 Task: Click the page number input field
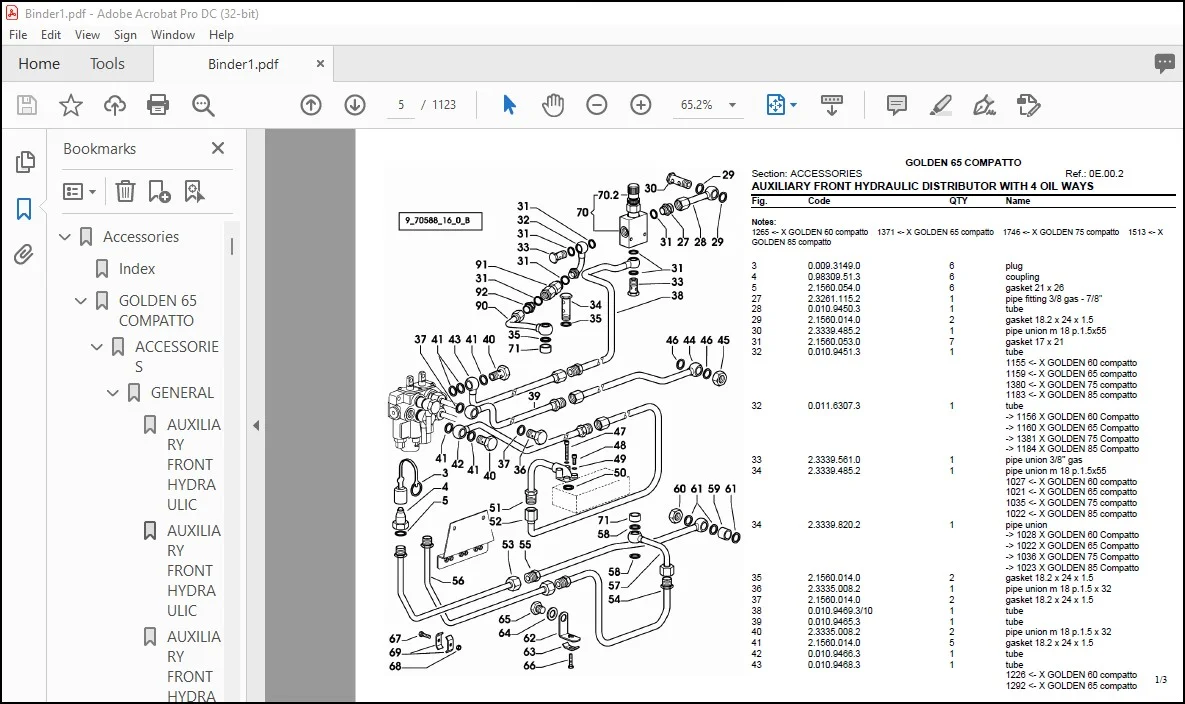coord(401,105)
